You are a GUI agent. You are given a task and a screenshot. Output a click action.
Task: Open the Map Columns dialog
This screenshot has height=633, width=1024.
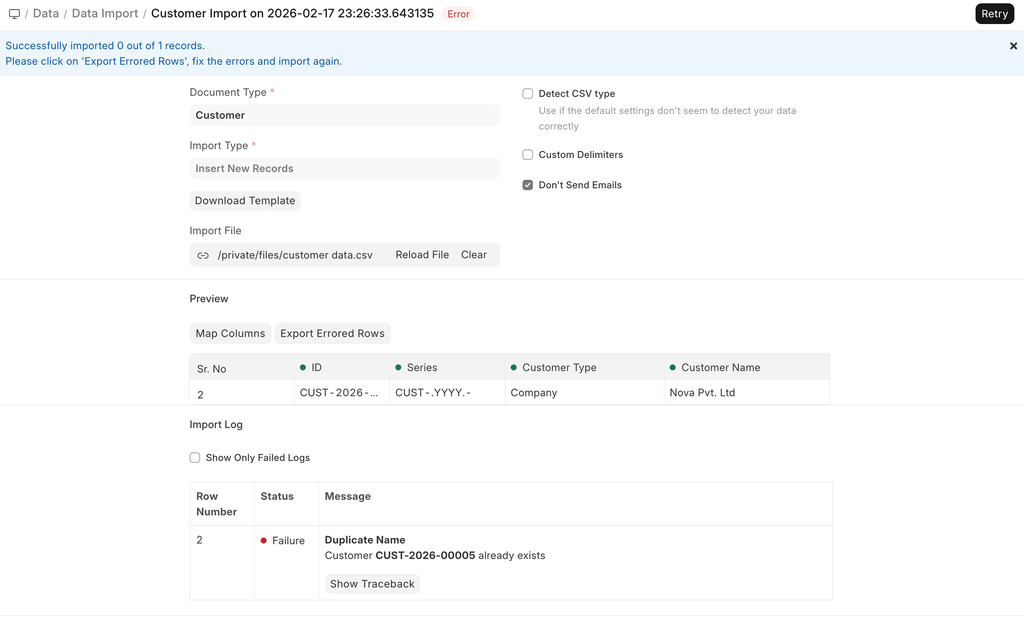click(x=230, y=334)
